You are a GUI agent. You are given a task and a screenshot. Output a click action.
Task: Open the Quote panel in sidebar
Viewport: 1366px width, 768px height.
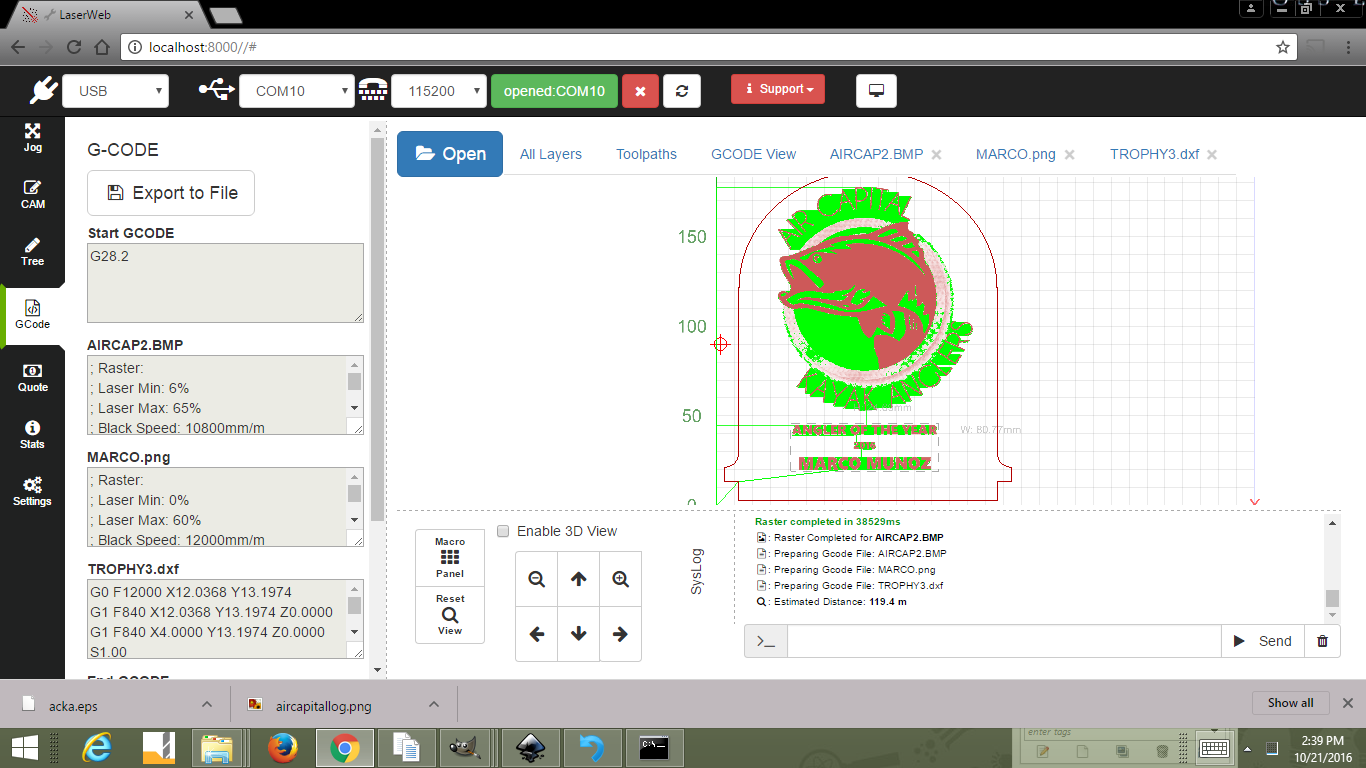coord(33,378)
